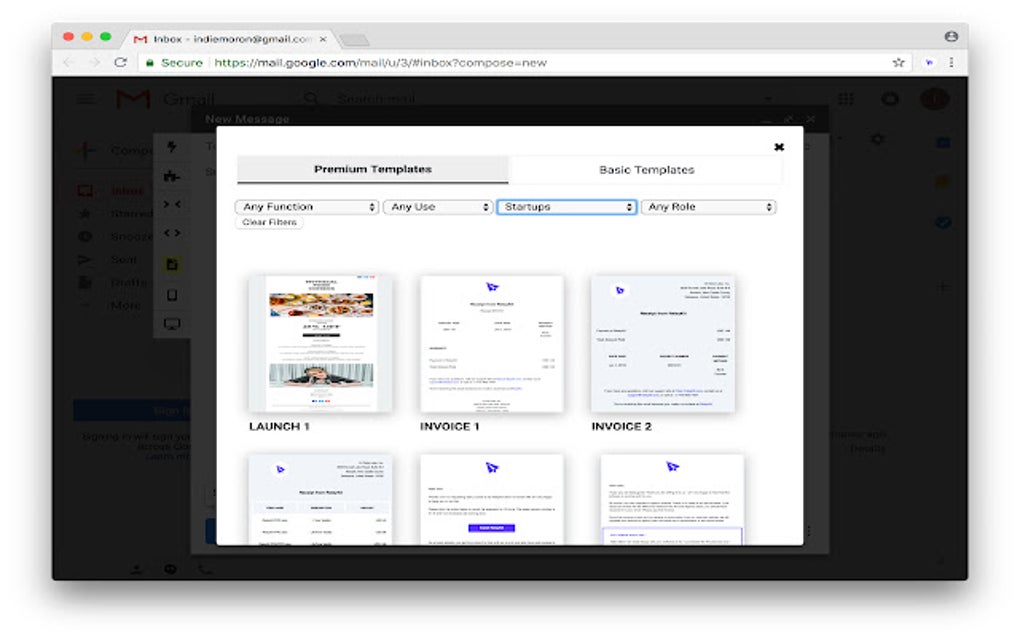This screenshot has width=1020, height=638.
Task: Select the Invoice 2 template thumbnail
Action: tap(663, 343)
